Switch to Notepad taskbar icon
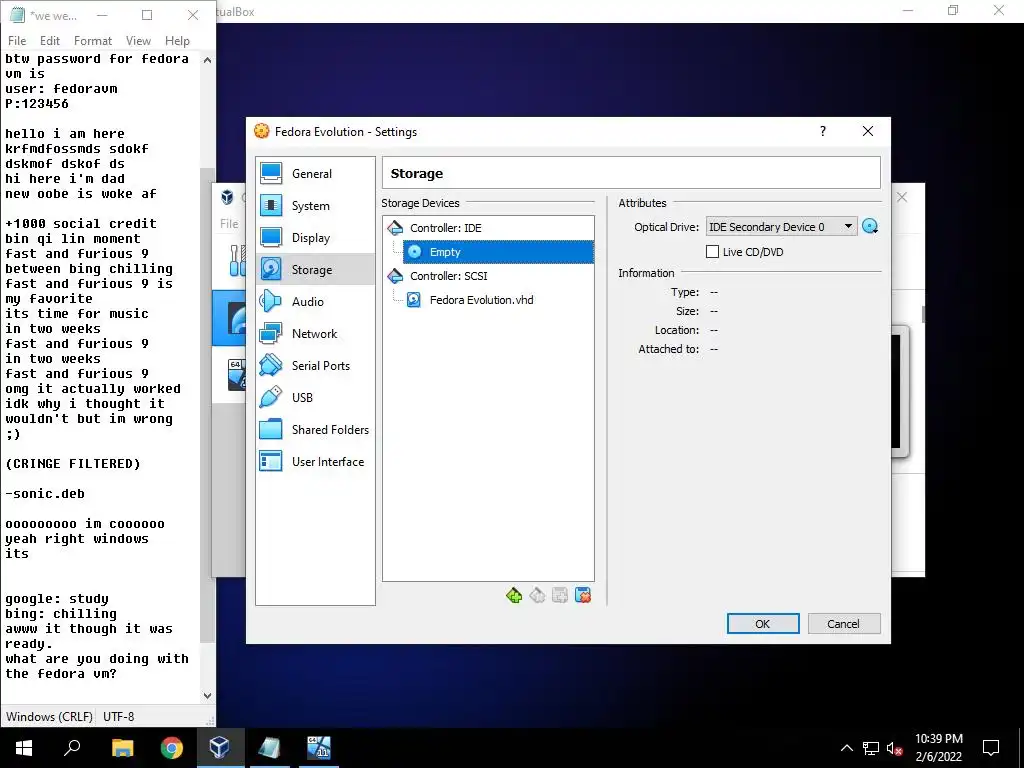1024x768 pixels. (270, 748)
